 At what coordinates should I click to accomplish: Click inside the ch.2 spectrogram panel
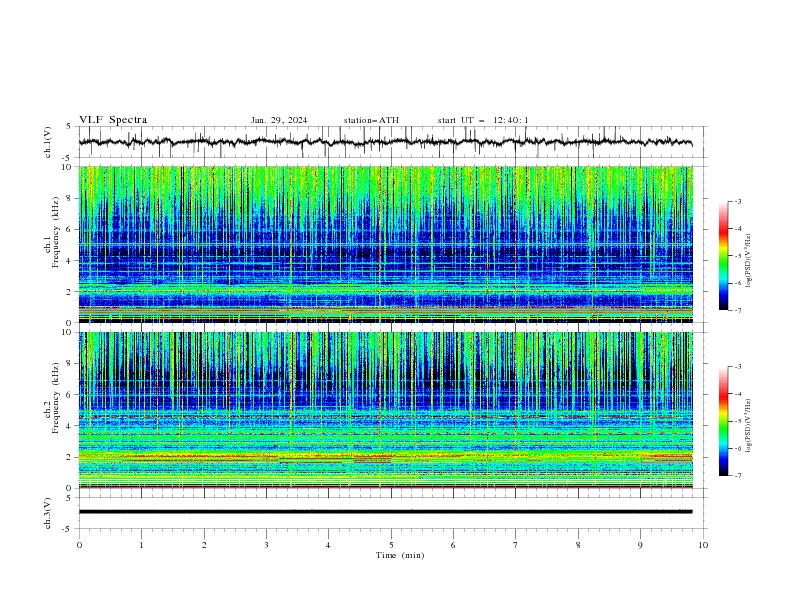click(x=385, y=410)
